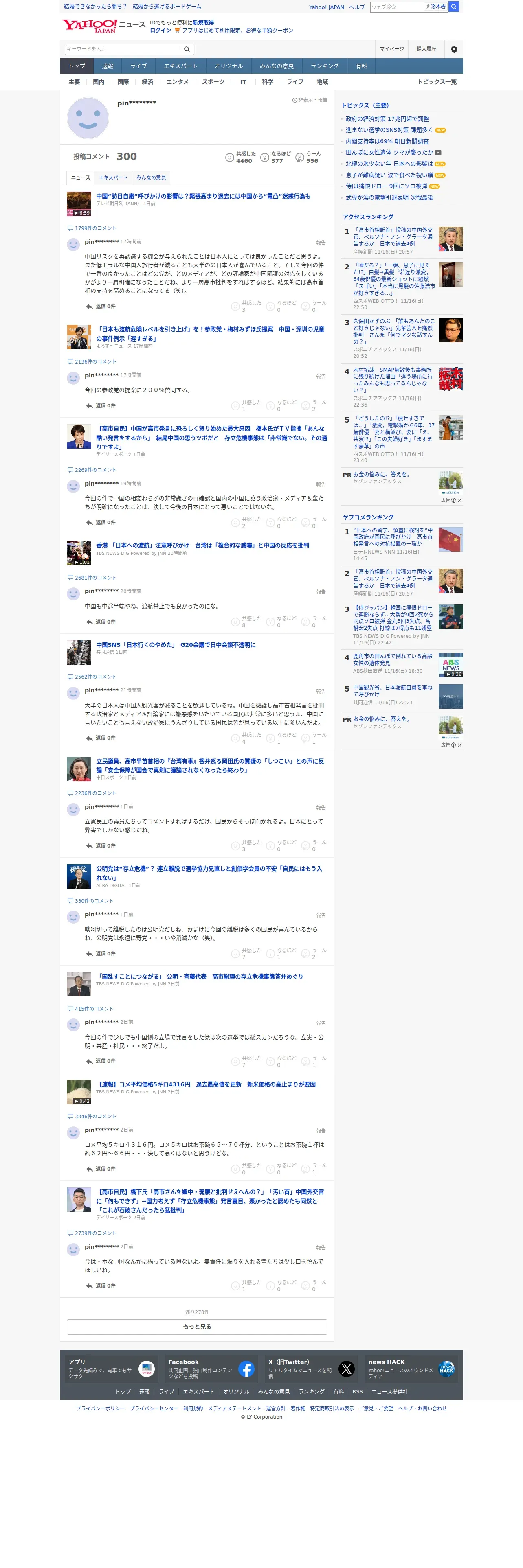This screenshot has height=1568, width=523.
Task: Open the 新規取得 ID link
Action: [x=203, y=22]
